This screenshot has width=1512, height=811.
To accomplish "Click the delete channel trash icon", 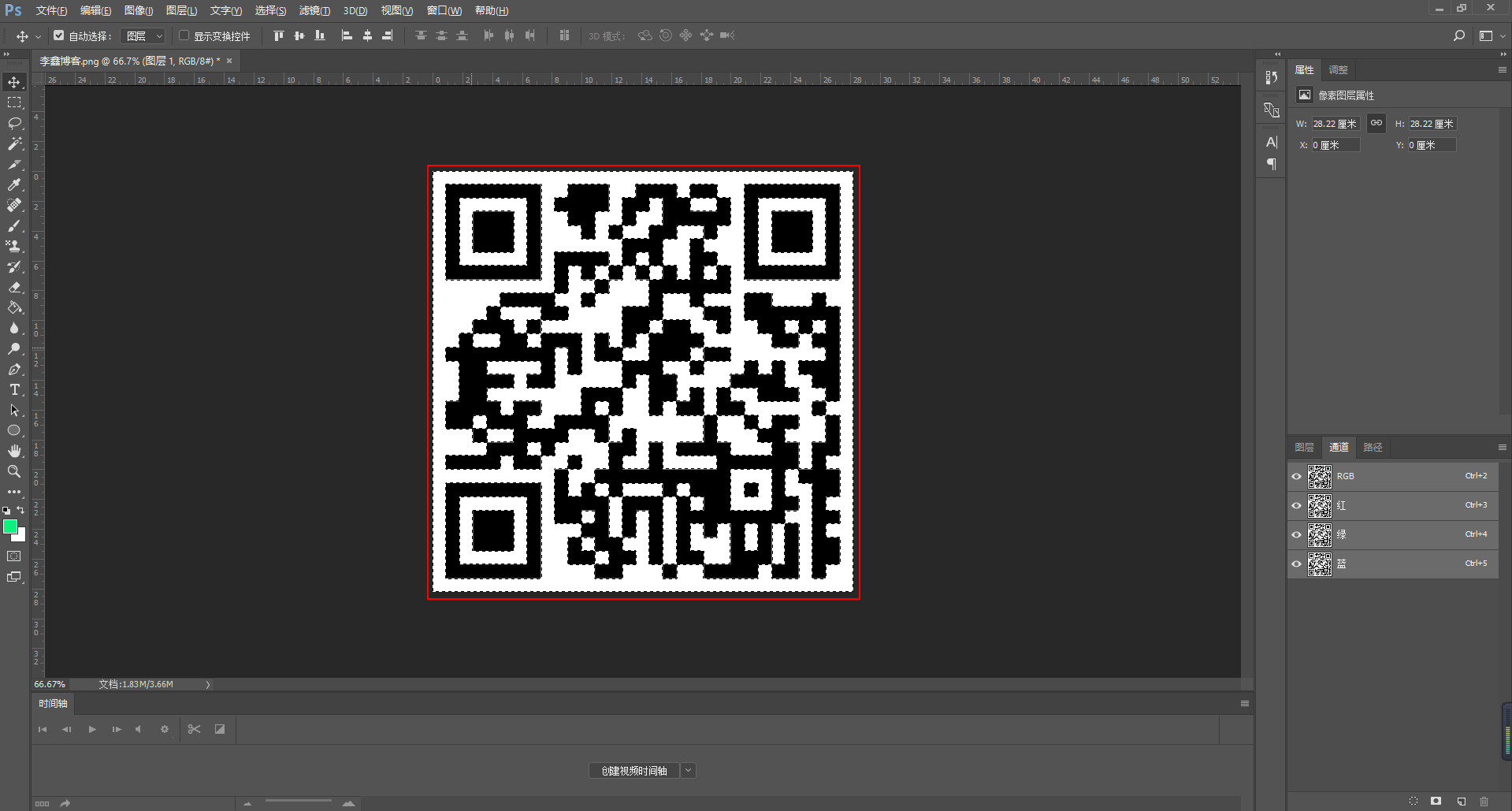I will tap(1484, 801).
